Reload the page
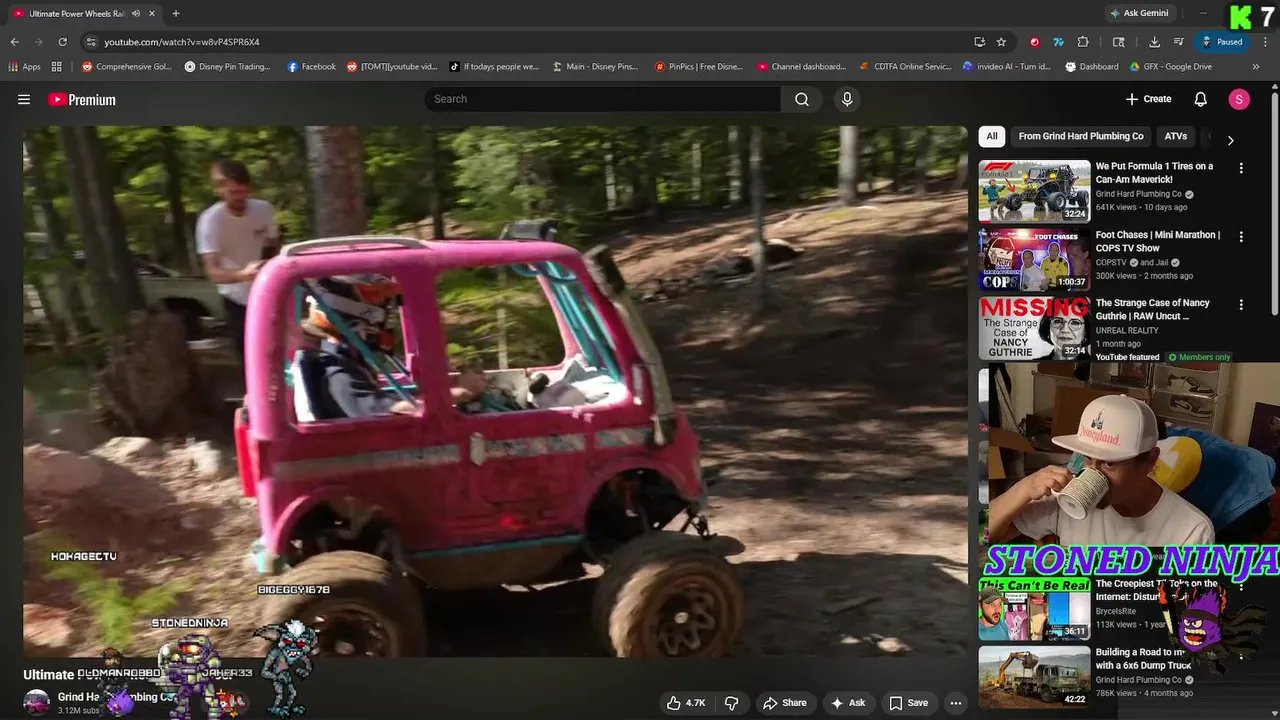Image resolution: width=1280 pixels, height=720 pixels. point(62,42)
